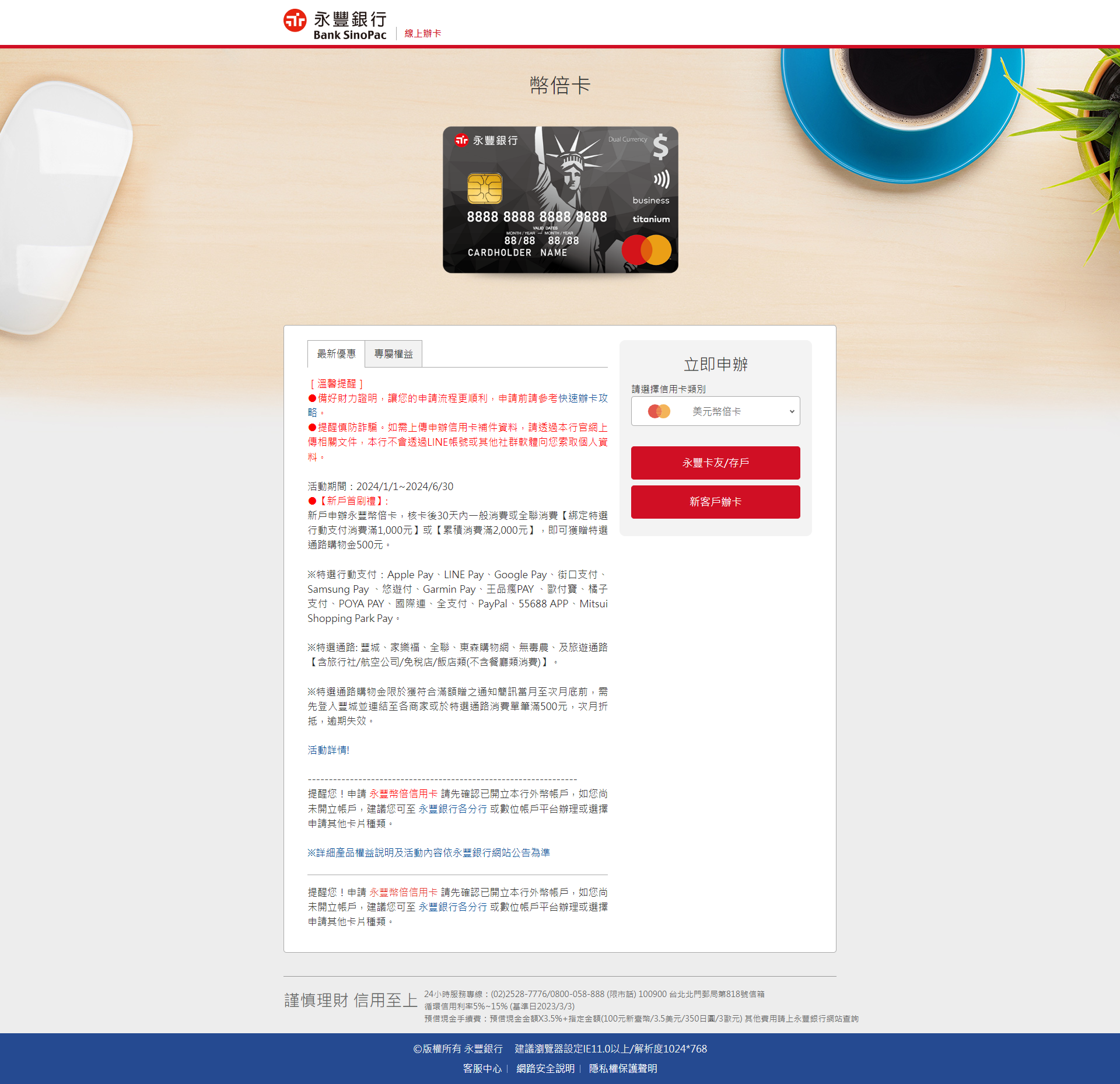Click 活動期間：2024/1/1~2024/6/30 text
This screenshot has width=1120, height=1084.
click(x=380, y=487)
